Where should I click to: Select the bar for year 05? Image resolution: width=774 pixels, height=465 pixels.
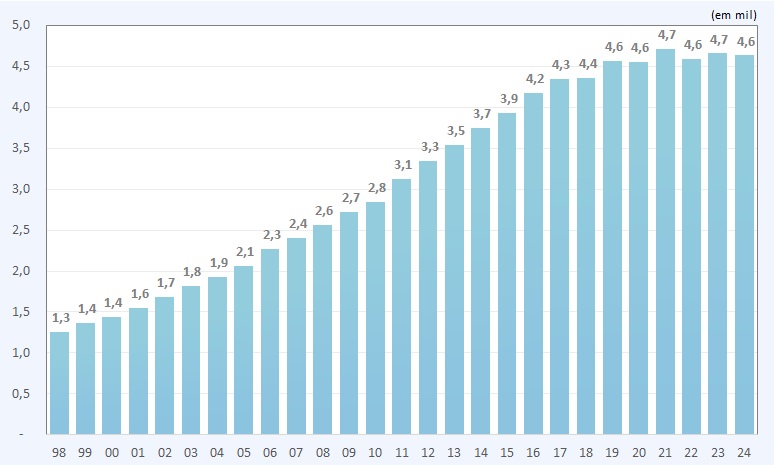[243, 350]
